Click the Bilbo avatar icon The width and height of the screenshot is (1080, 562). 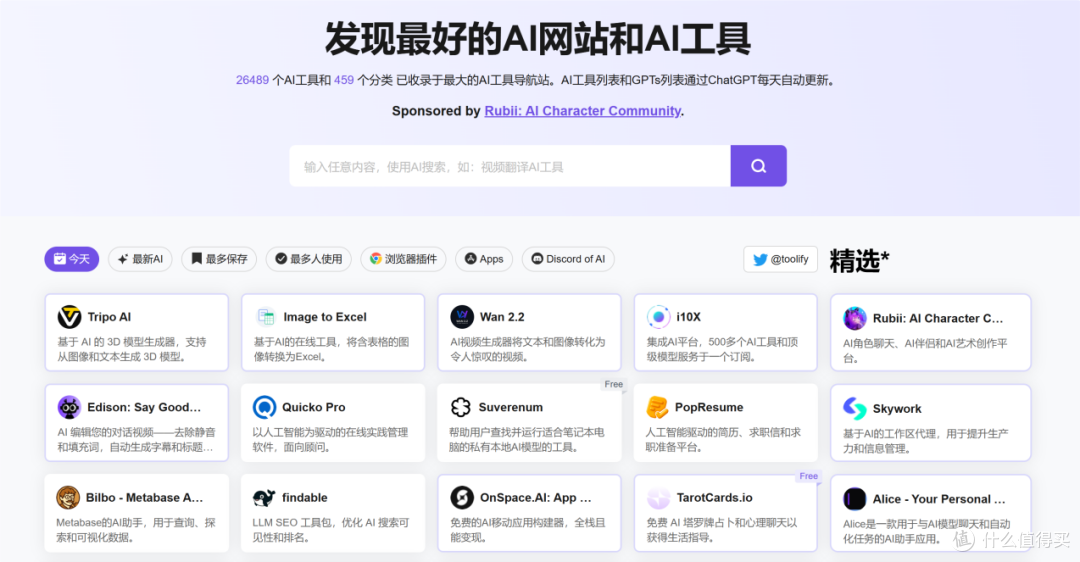[x=68, y=497]
